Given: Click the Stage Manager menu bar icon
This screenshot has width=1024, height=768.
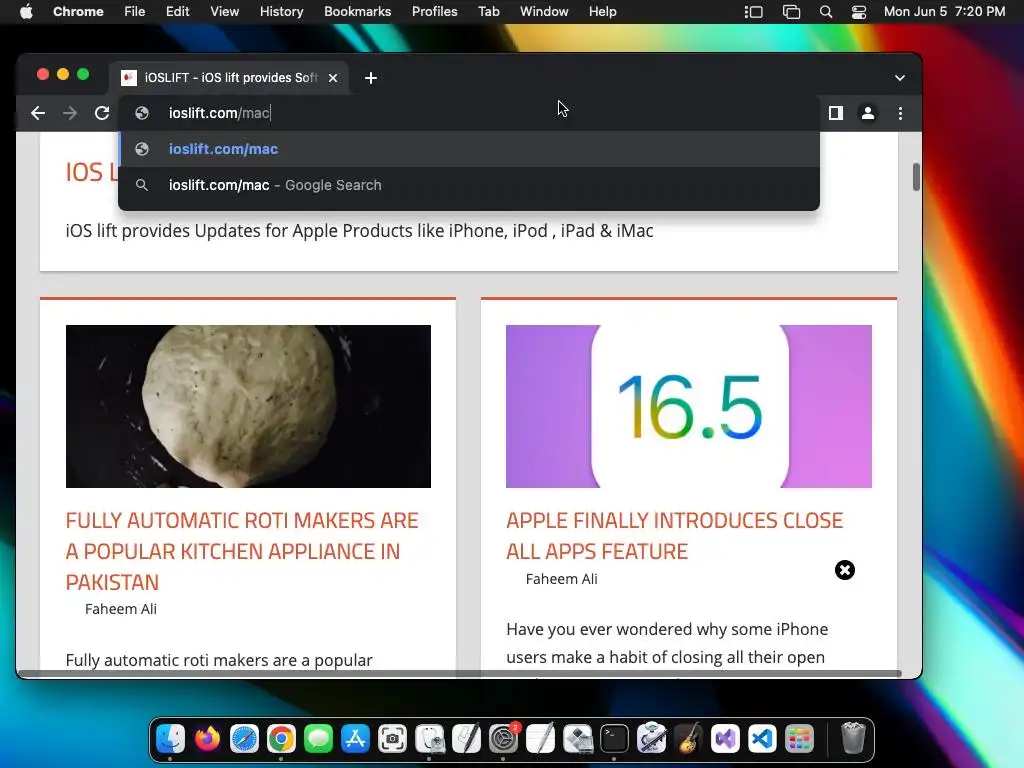Looking at the screenshot, I should [x=754, y=12].
